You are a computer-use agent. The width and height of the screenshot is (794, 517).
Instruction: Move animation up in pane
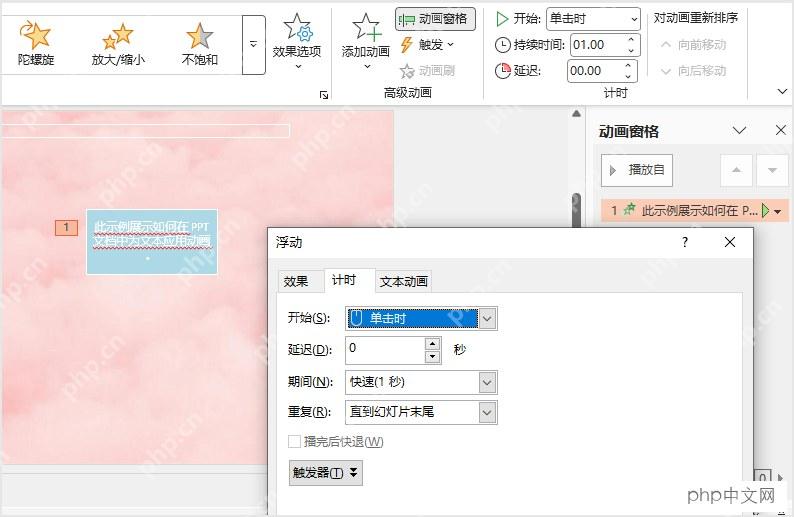[x=737, y=170]
